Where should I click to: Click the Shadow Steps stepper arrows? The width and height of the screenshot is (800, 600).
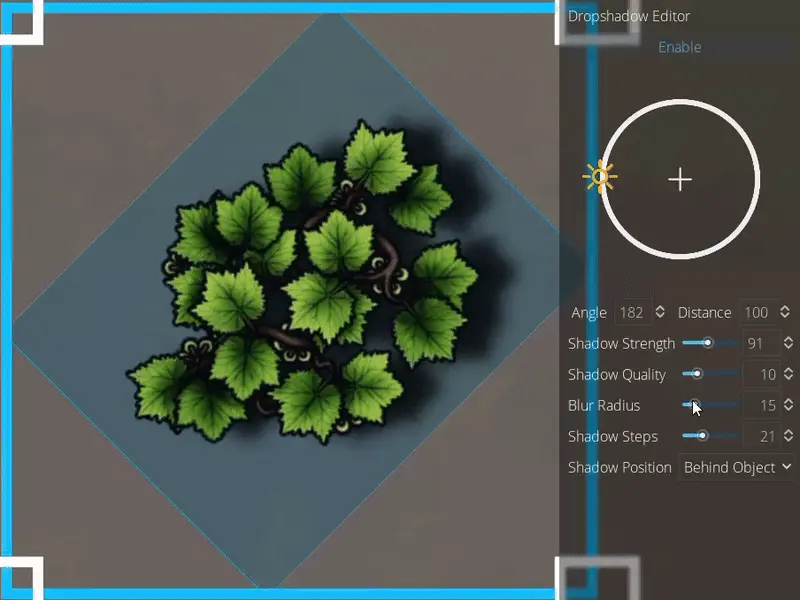coord(789,436)
